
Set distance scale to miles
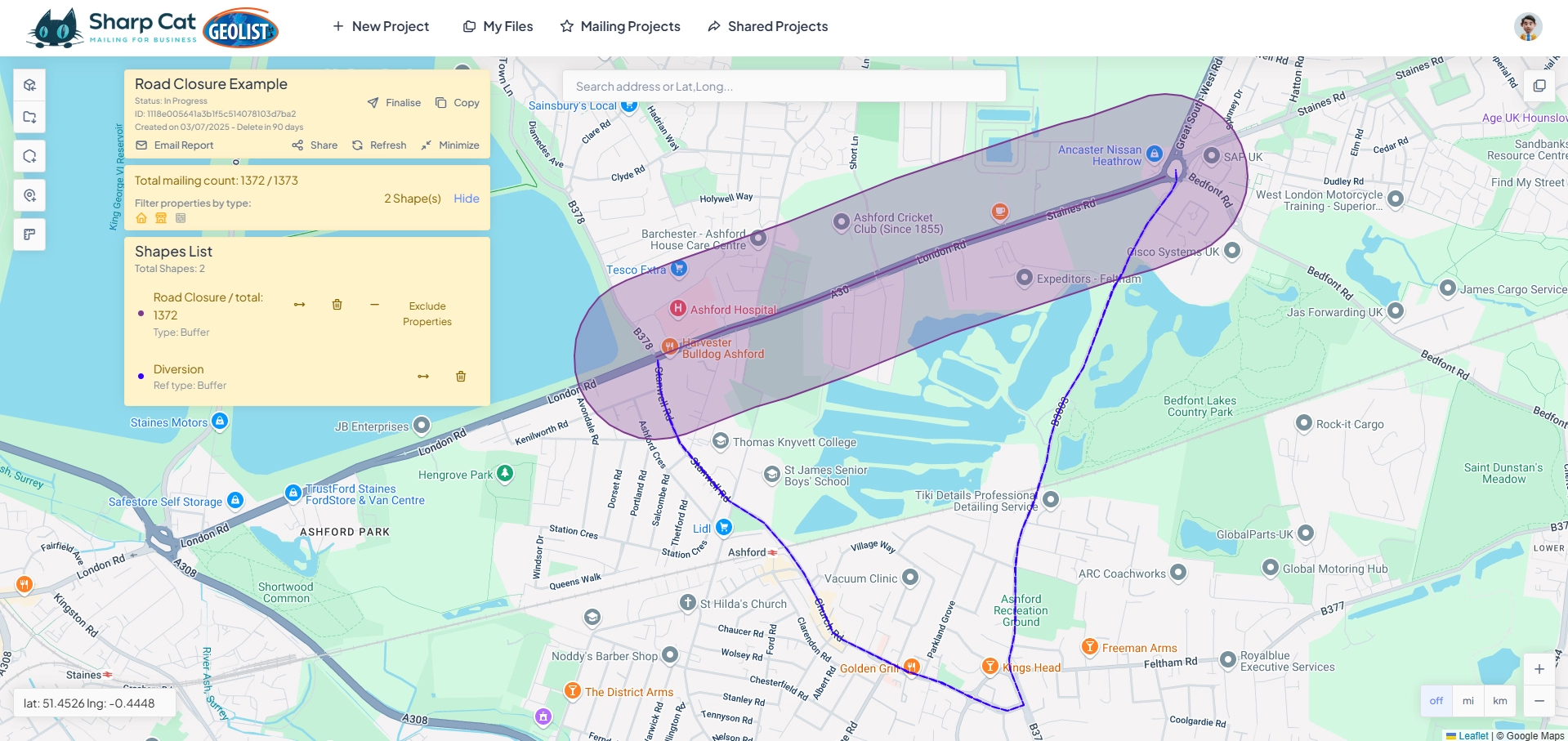[1468, 701]
